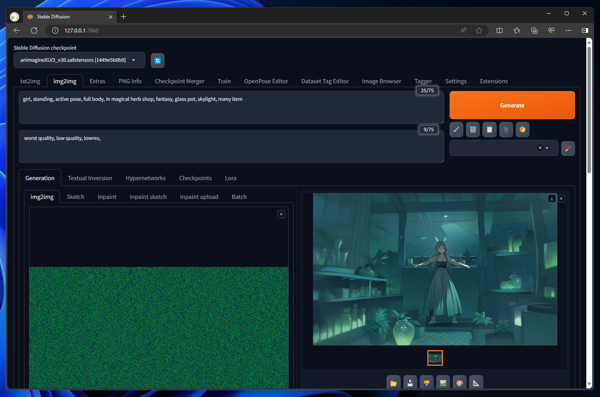Open the Lora sub-tab
600x397 pixels.
tap(230, 178)
